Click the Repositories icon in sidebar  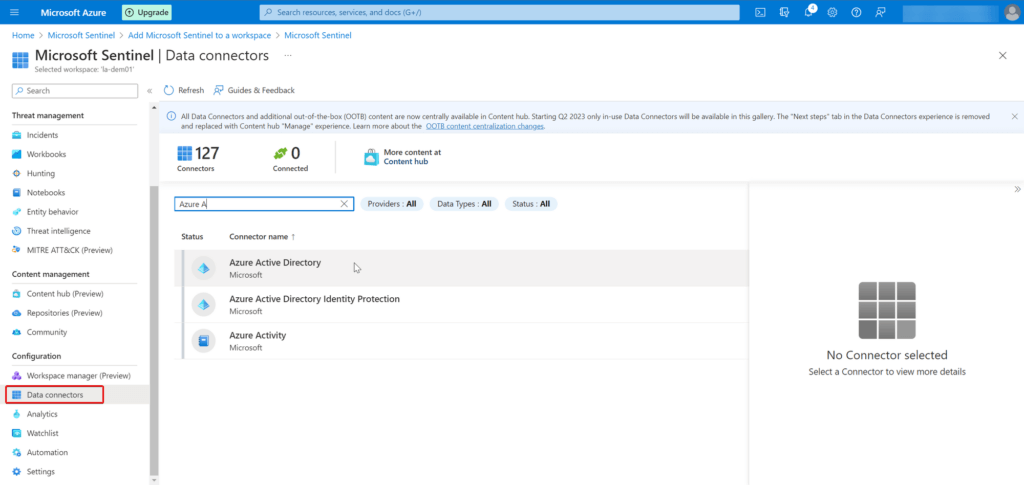pos(17,313)
